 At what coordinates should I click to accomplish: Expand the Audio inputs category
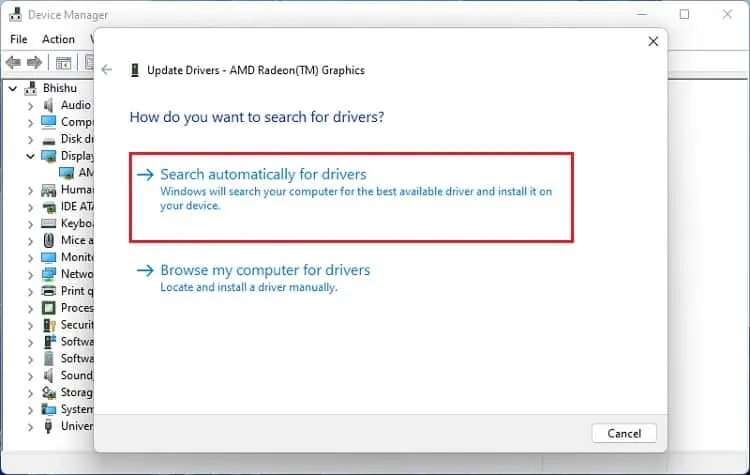tap(31, 106)
